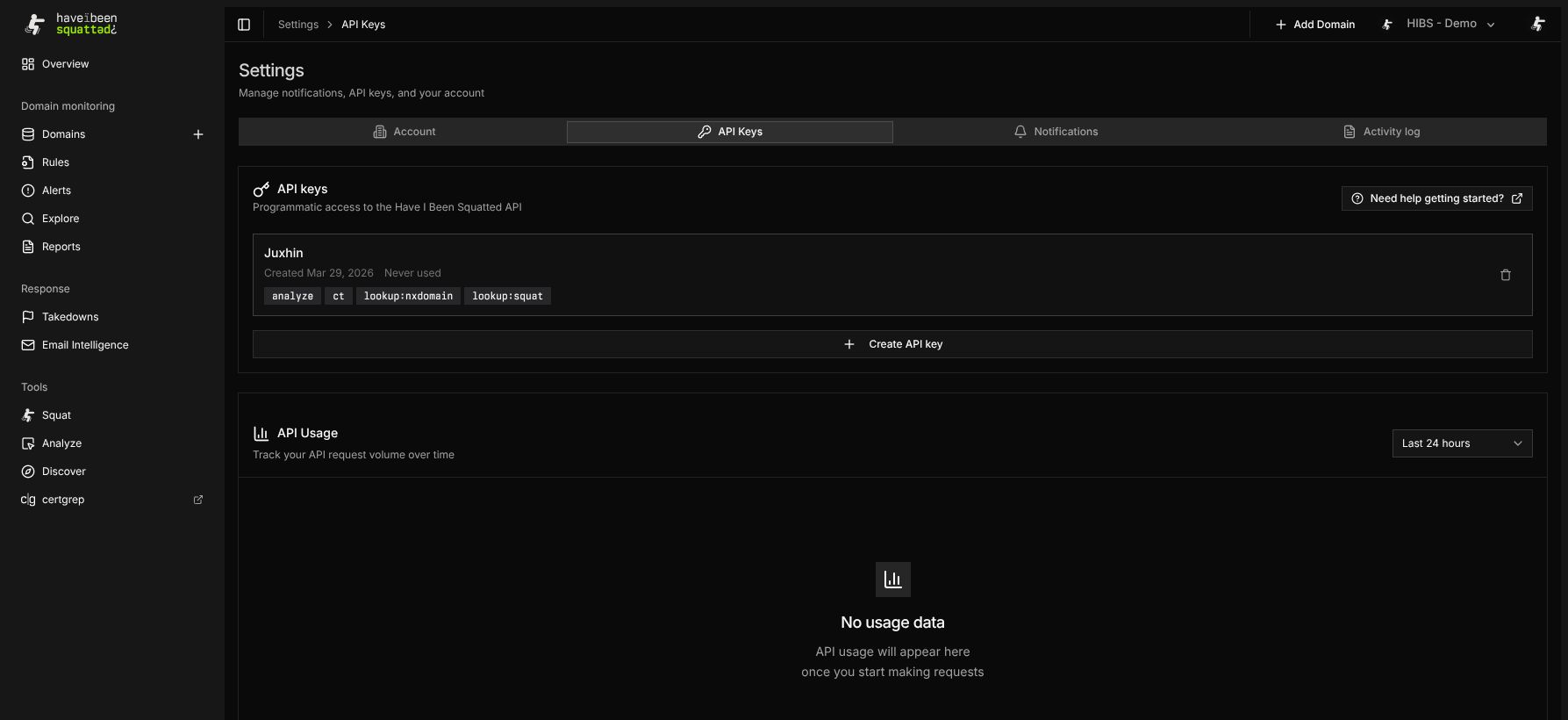Click the Analyze cursor icon
This screenshot has width=1568, height=720.
(28, 443)
